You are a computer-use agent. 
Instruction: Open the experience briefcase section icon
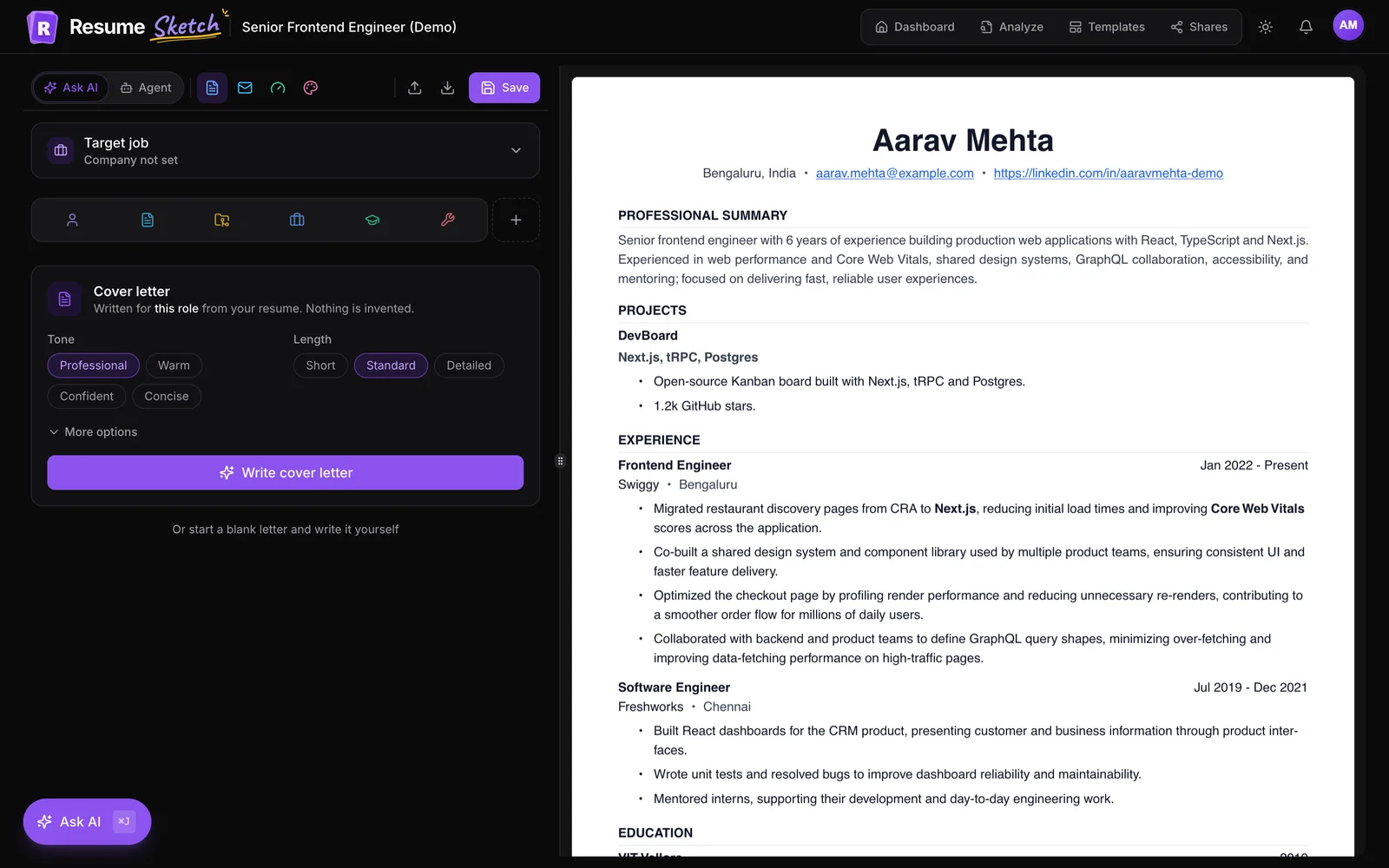tap(297, 220)
